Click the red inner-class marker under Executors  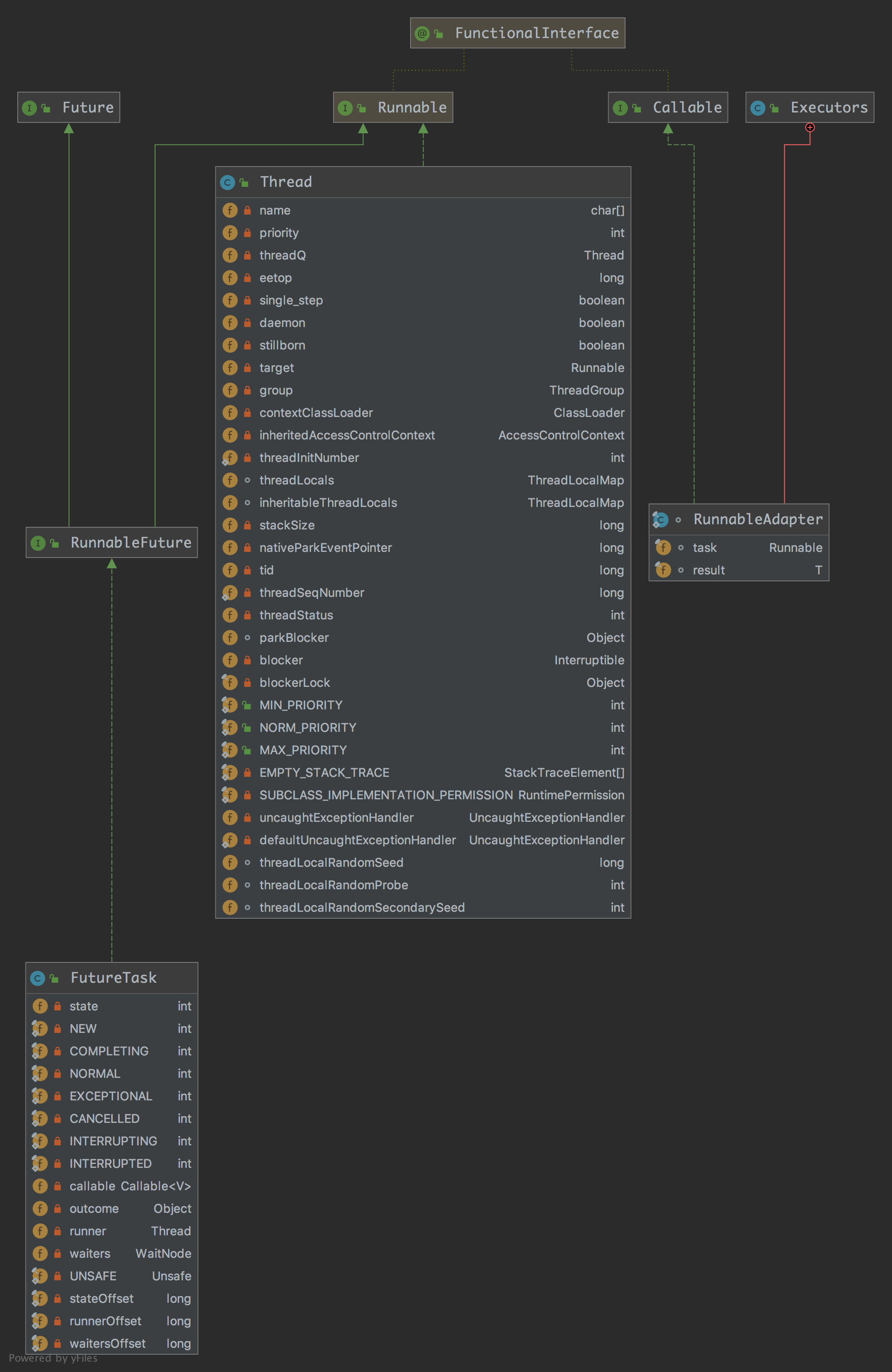tap(809, 128)
